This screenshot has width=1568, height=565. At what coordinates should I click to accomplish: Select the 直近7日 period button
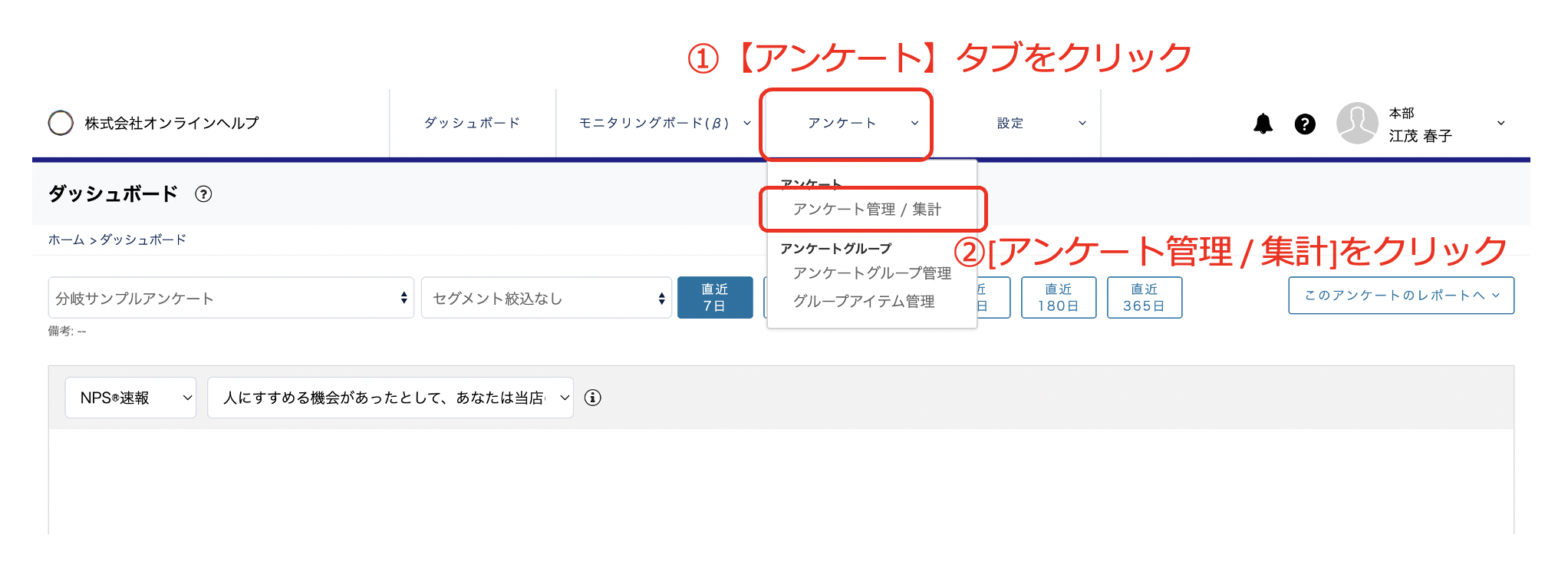click(x=714, y=298)
